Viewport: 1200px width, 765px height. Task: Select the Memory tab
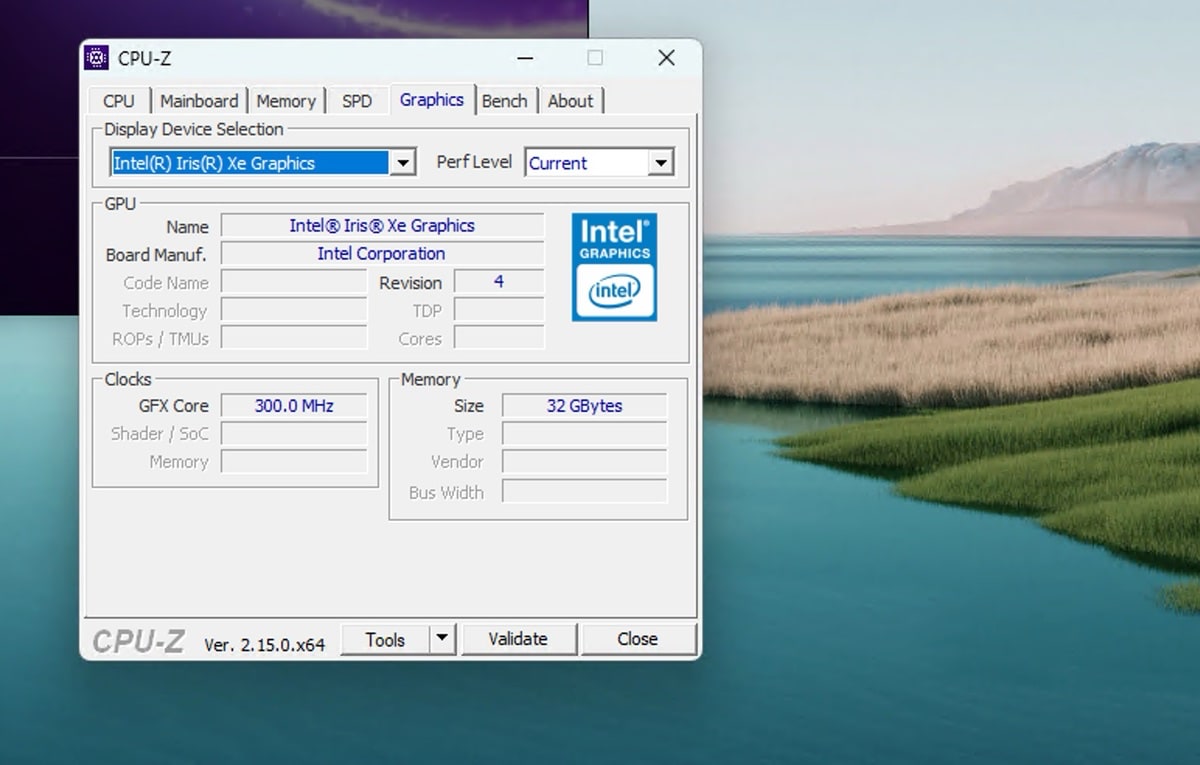tap(286, 101)
